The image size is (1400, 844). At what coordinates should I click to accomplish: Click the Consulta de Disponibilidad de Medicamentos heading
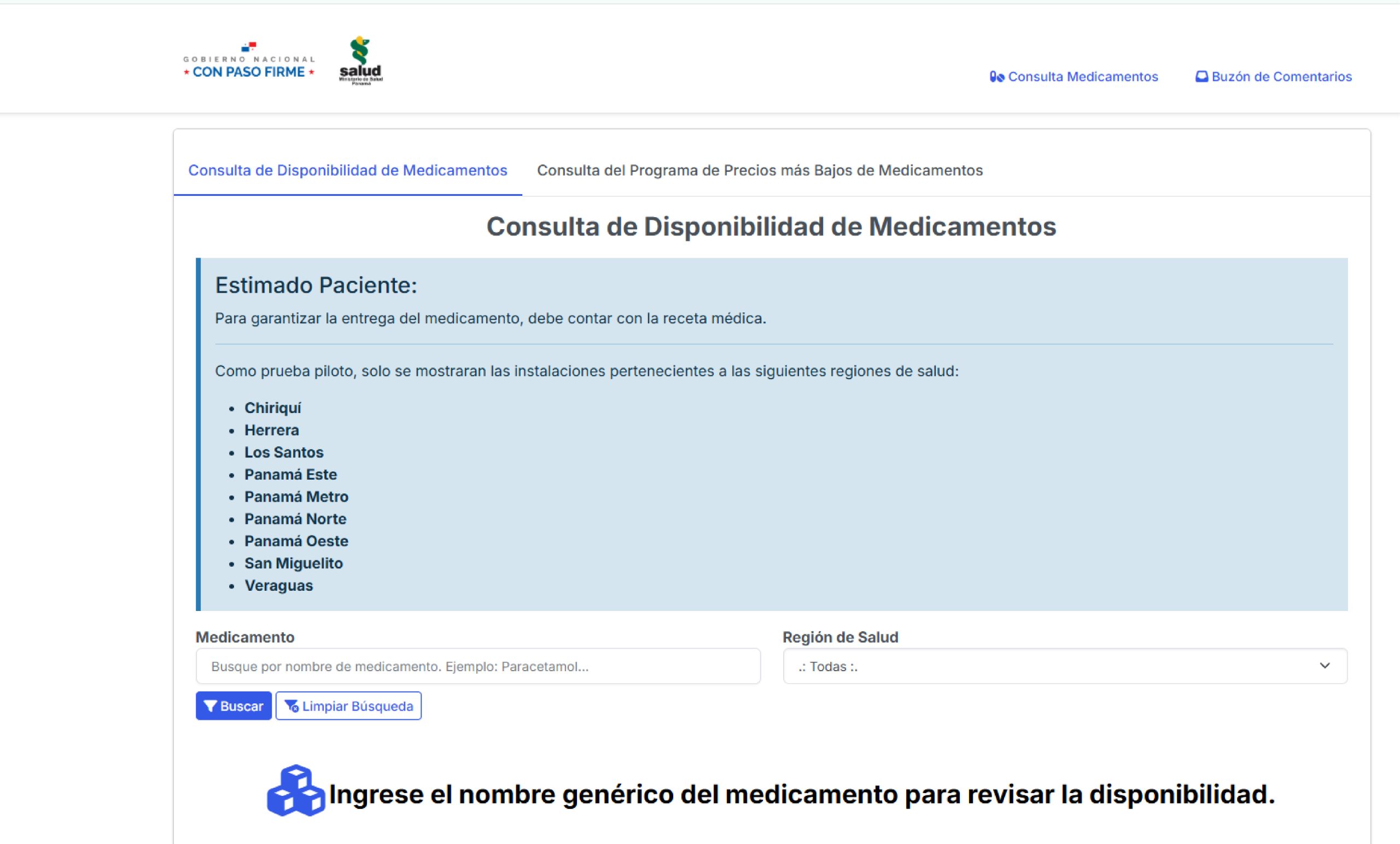pyautogui.click(x=771, y=227)
